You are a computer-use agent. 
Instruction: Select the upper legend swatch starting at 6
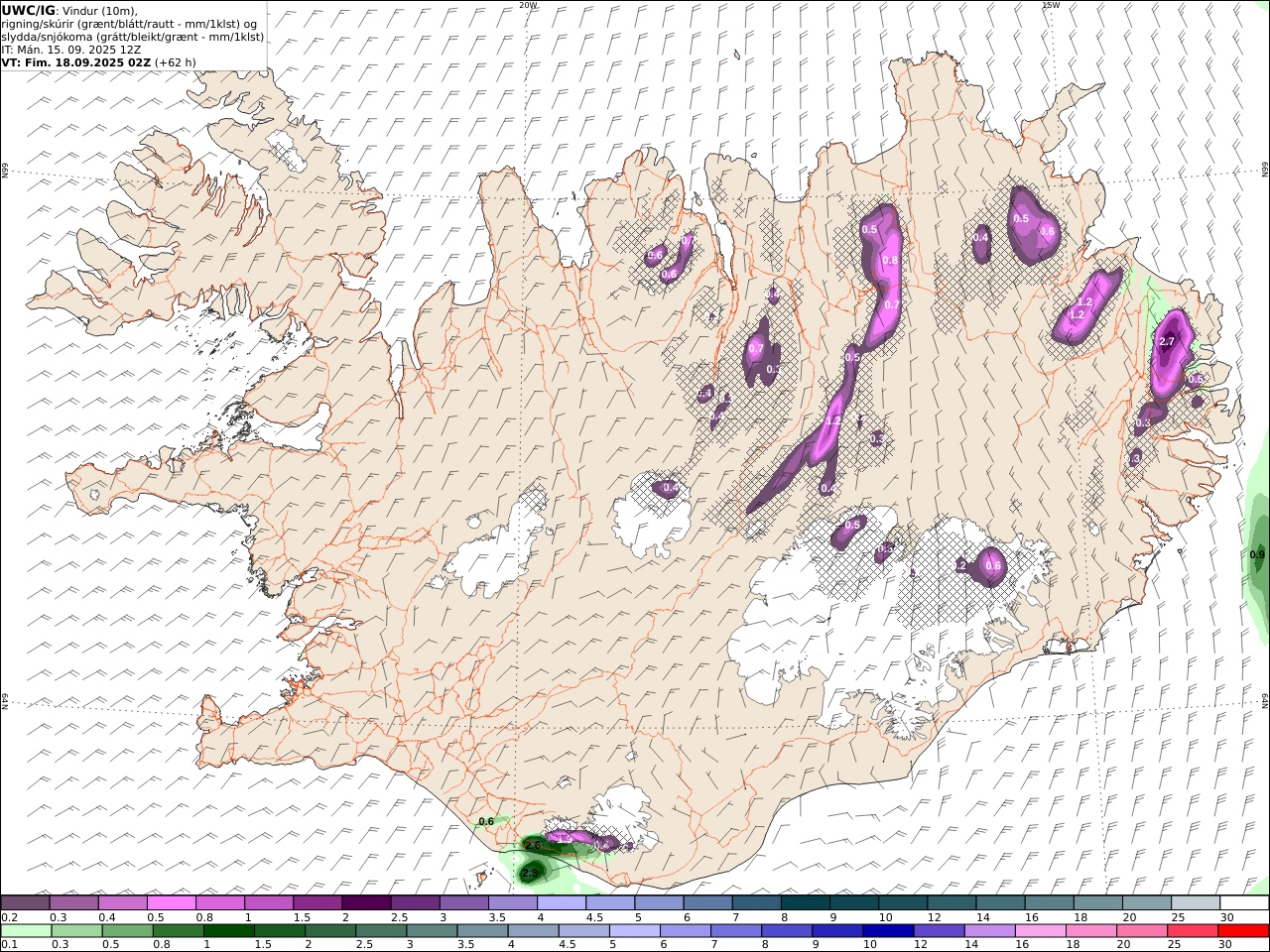point(708,902)
